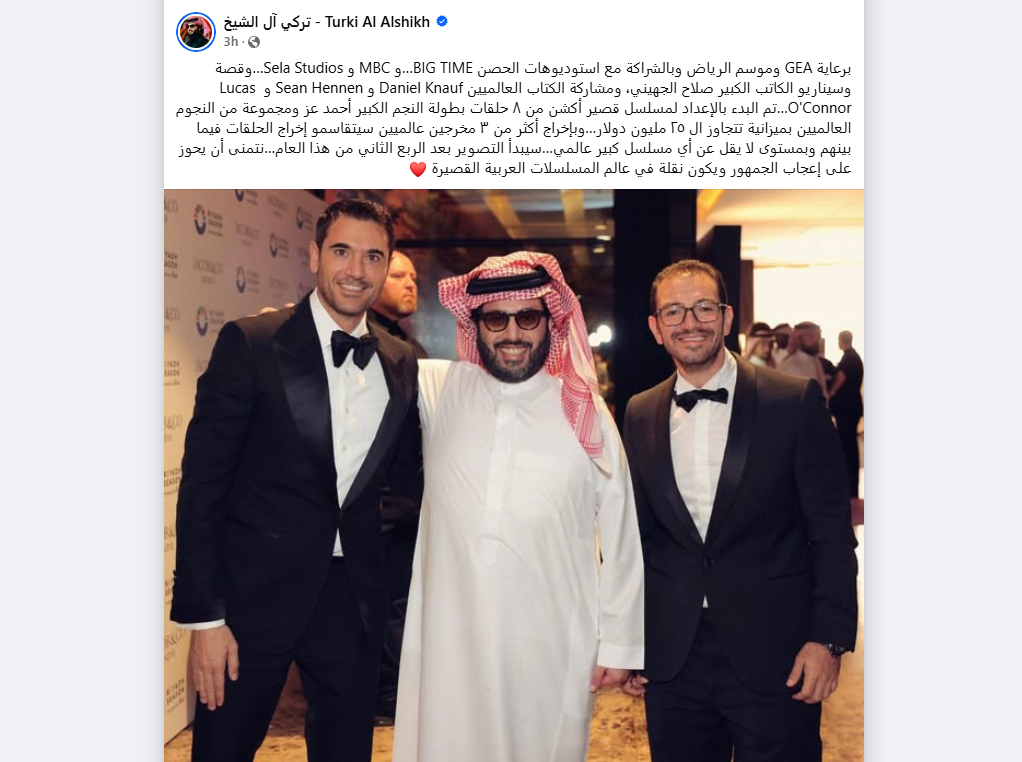Image resolution: width=1022 pixels, height=762 pixels.
Task: Click the globe public-audience icon
Action: pyautogui.click(x=254, y=42)
